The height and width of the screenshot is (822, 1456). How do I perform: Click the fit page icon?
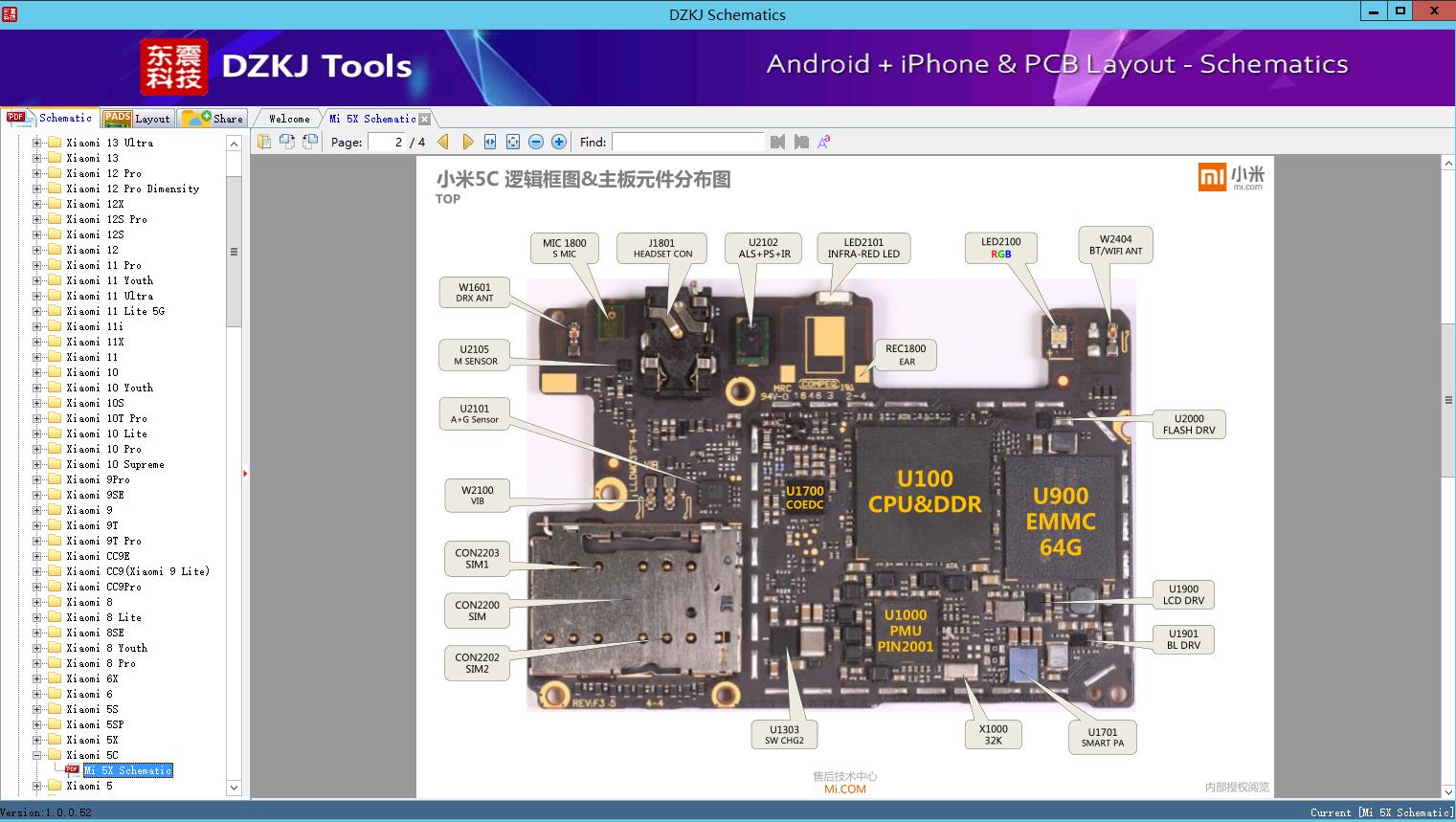coord(513,142)
